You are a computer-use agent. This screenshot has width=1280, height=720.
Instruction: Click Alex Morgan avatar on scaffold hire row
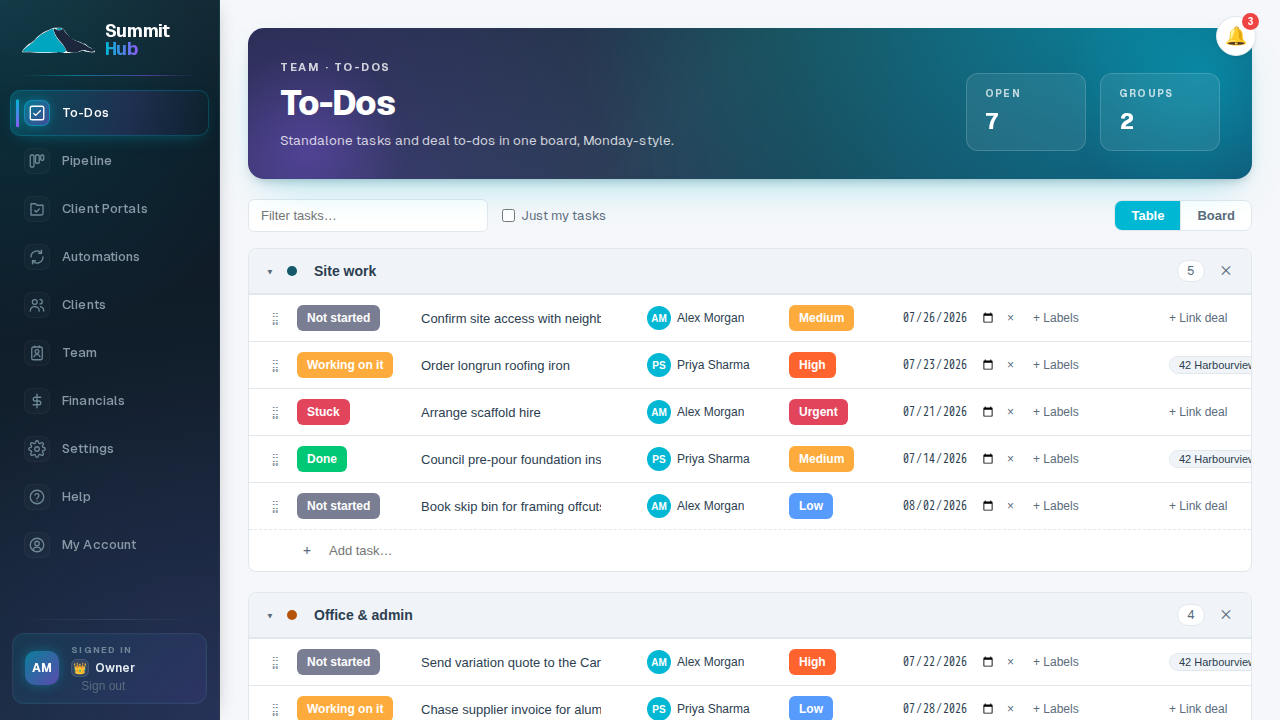pyautogui.click(x=659, y=412)
